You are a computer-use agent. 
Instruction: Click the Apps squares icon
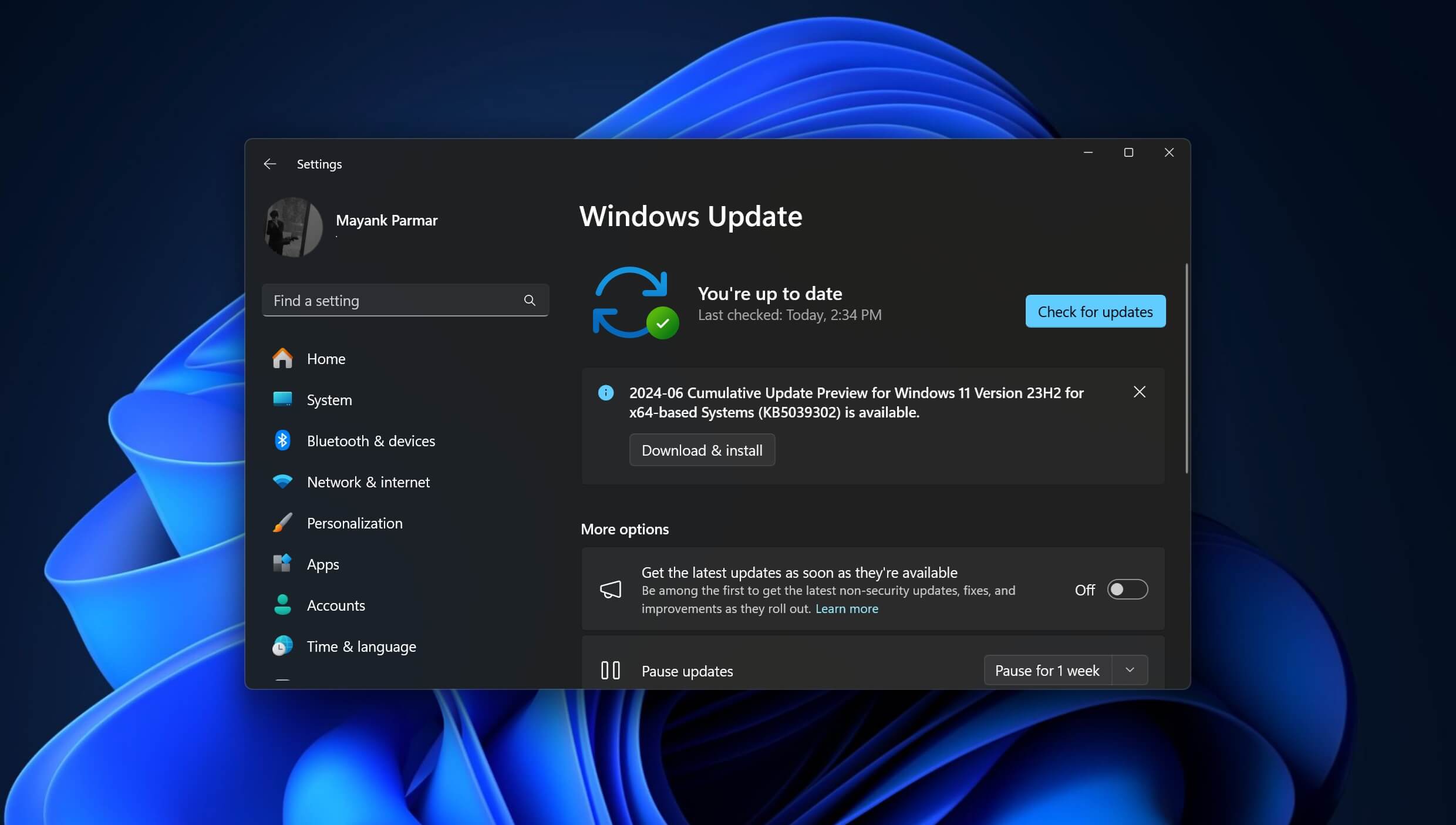tap(282, 563)
